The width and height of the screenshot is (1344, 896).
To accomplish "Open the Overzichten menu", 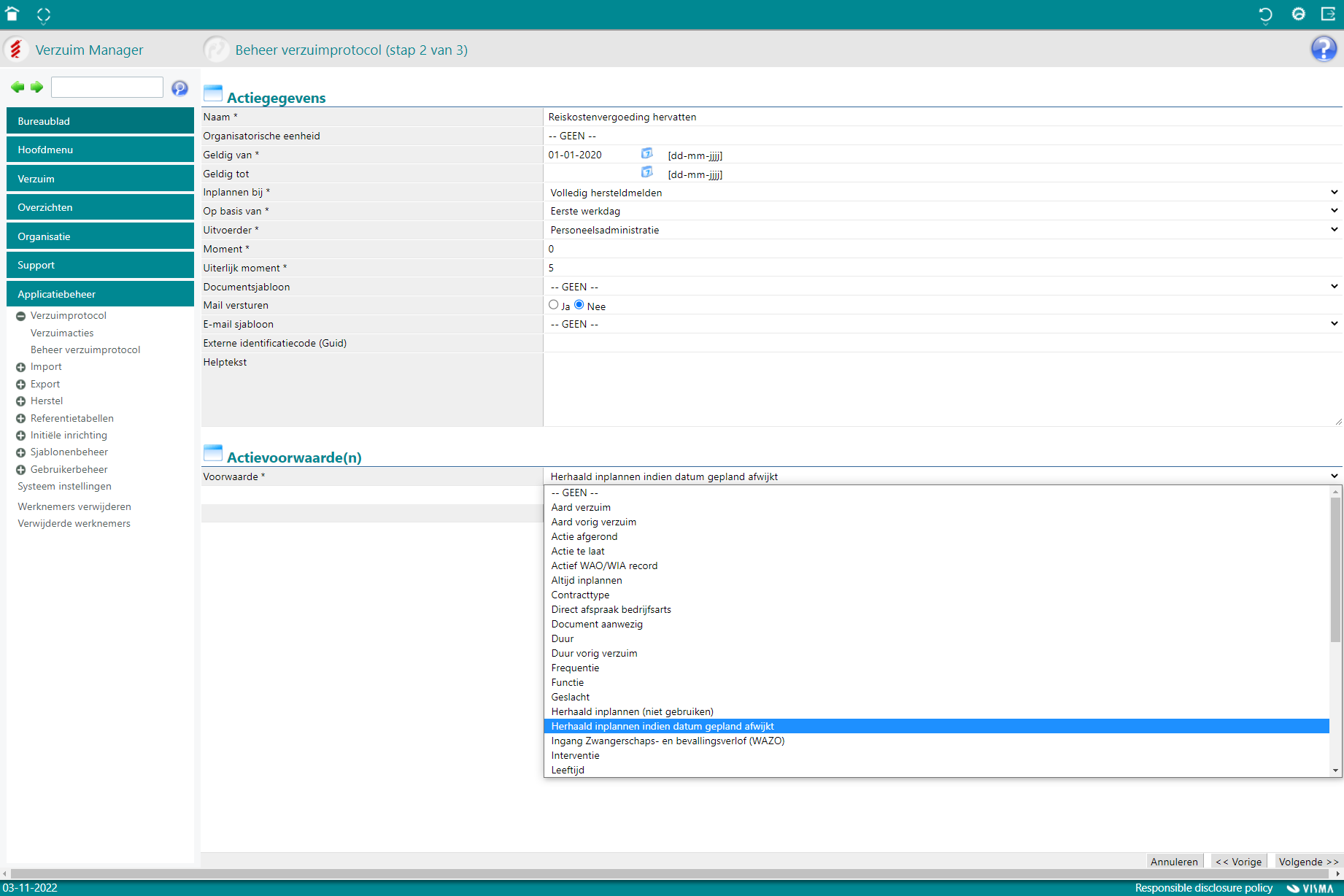I will tap(100, 207).
